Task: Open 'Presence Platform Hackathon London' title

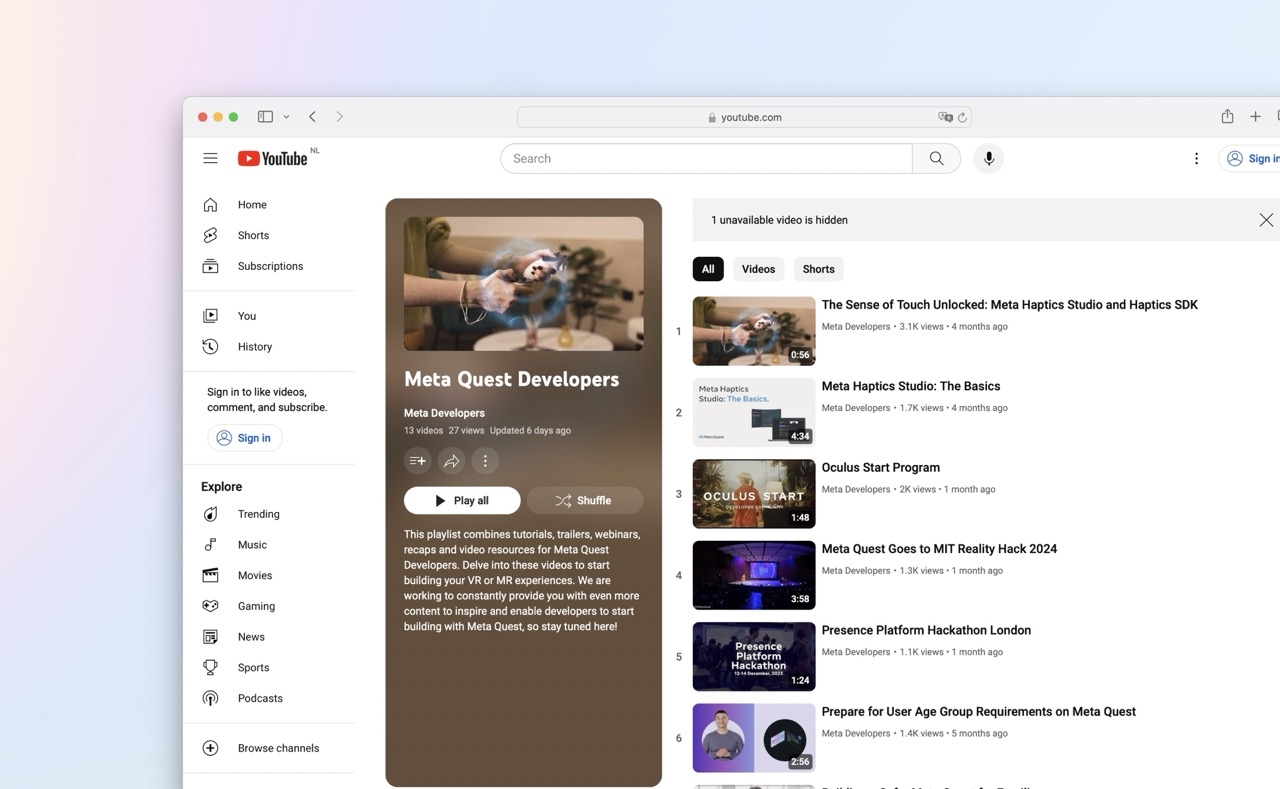Action: pyautogui.click(x=926, y=630)
